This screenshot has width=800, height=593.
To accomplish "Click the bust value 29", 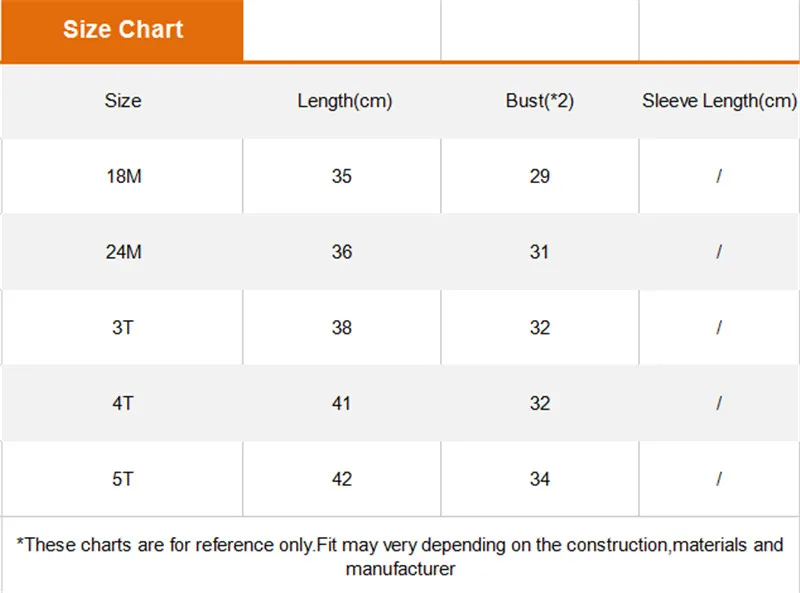I will [540, 176].
